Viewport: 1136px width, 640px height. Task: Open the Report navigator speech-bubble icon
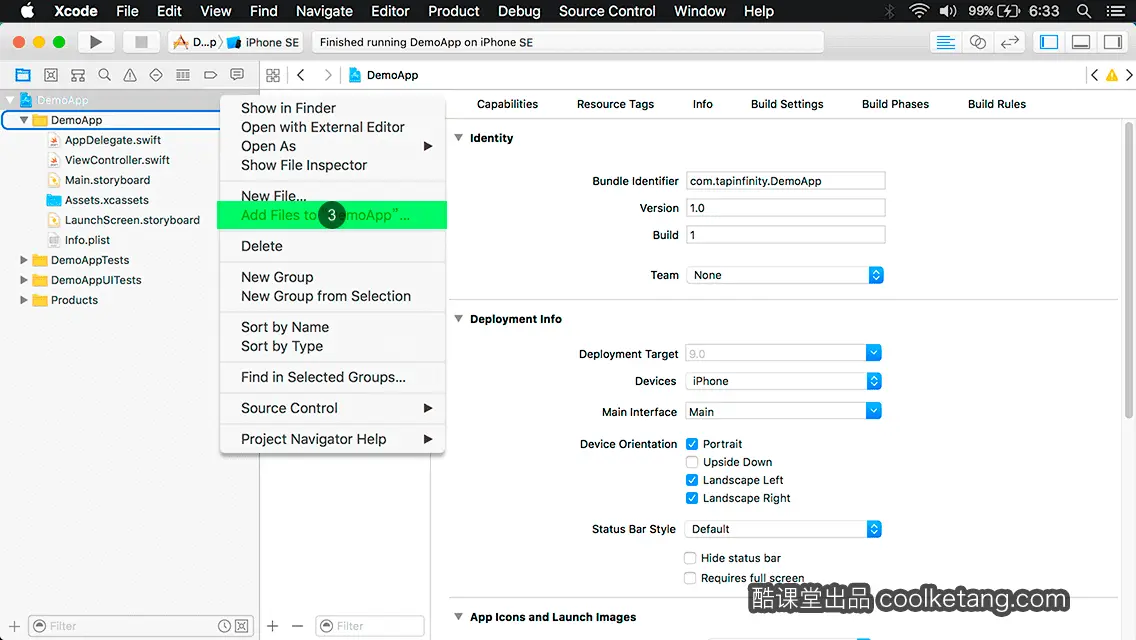point(237,75)
